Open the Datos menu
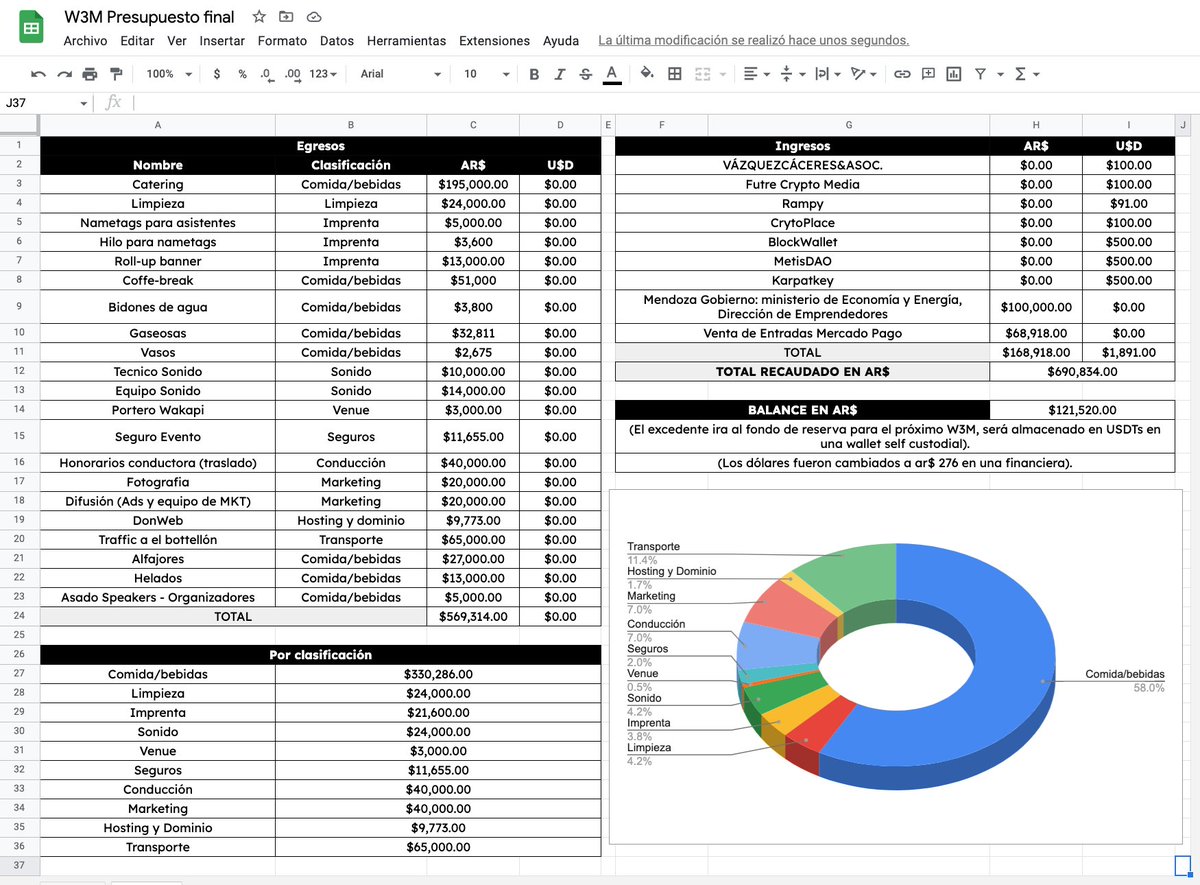Viewport: 1200px width, 885px height. (x=337, y=41)
